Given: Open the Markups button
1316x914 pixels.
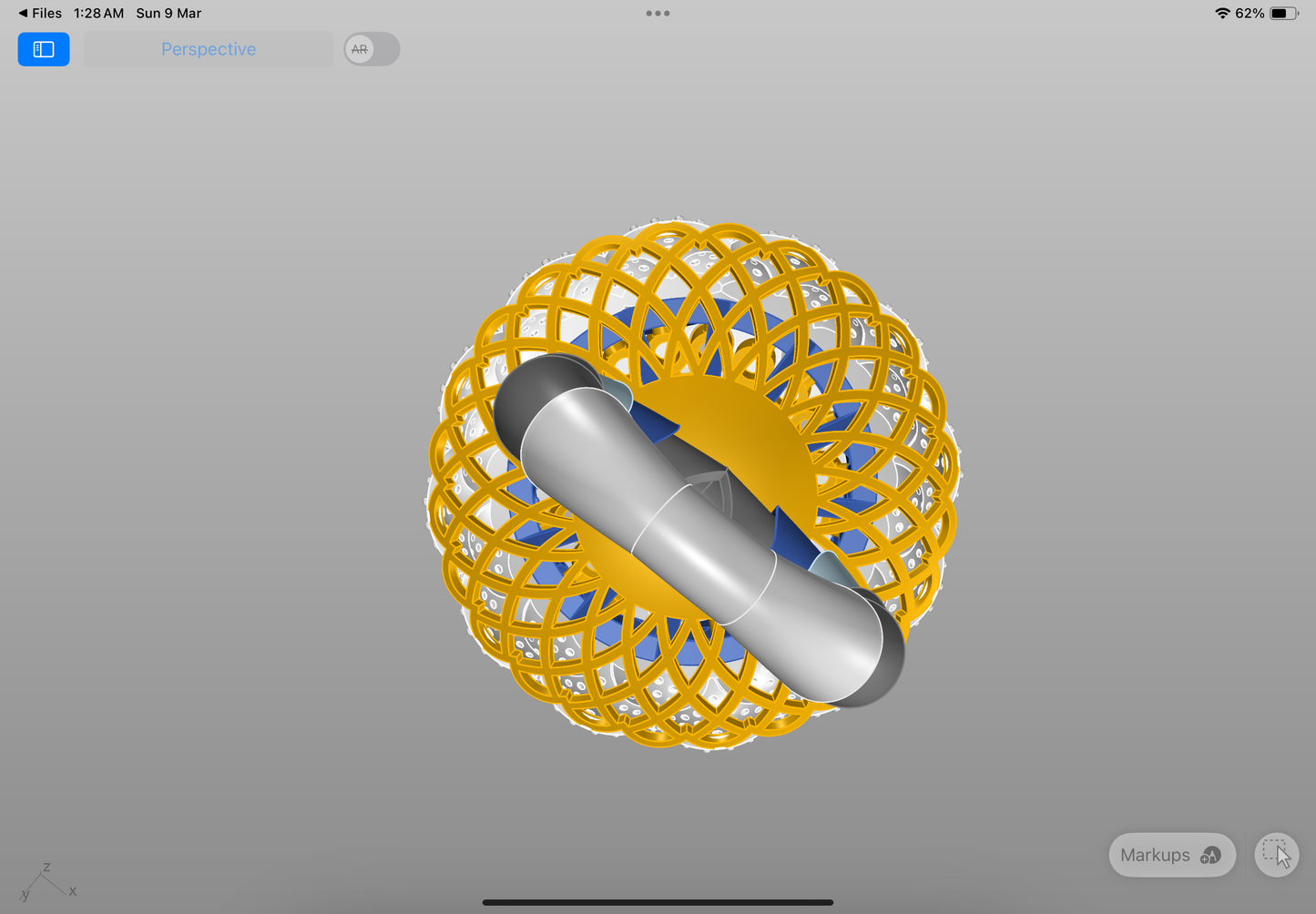Looking at the screenshot, I should (1171, 855).
